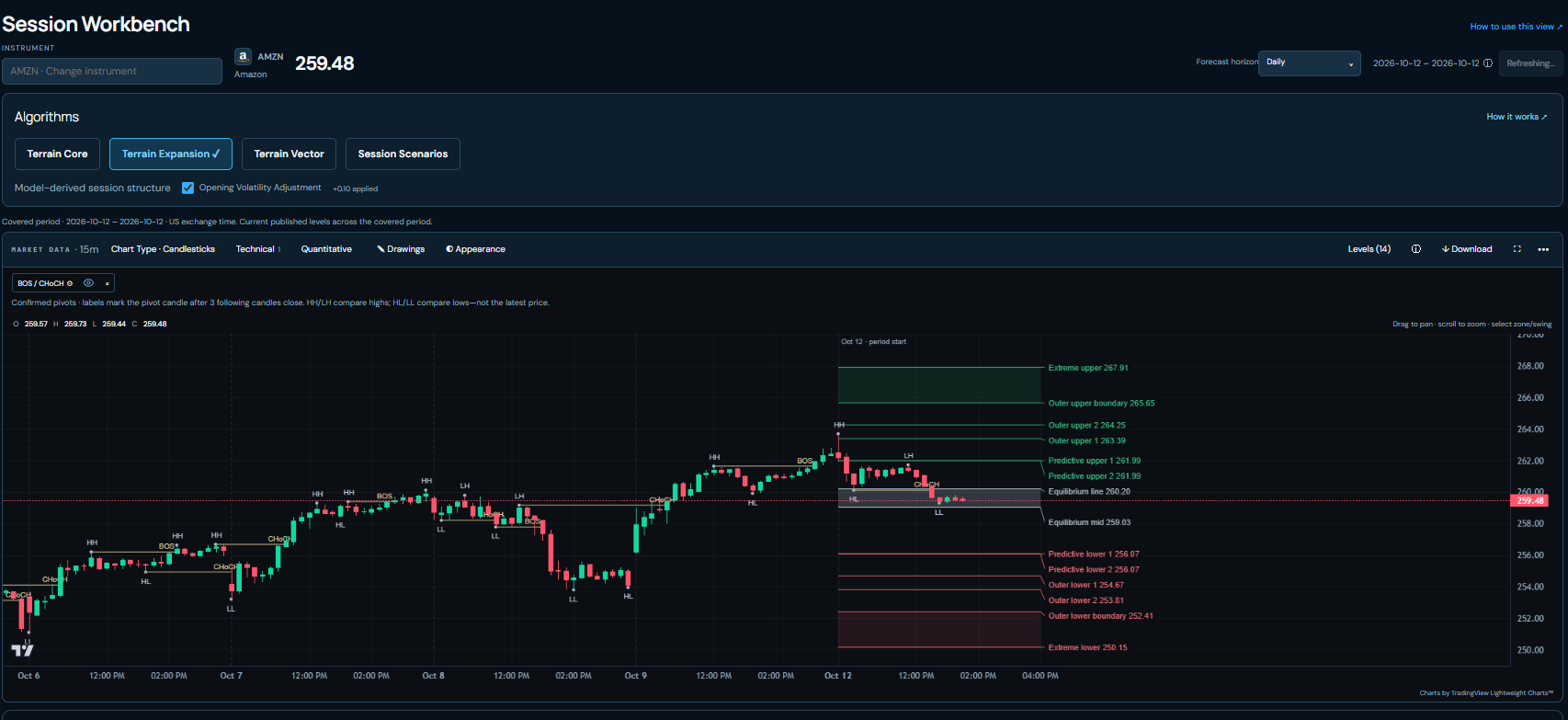Open the Levels (14) panel
Screen dimensions: 1568x720
1369,249
